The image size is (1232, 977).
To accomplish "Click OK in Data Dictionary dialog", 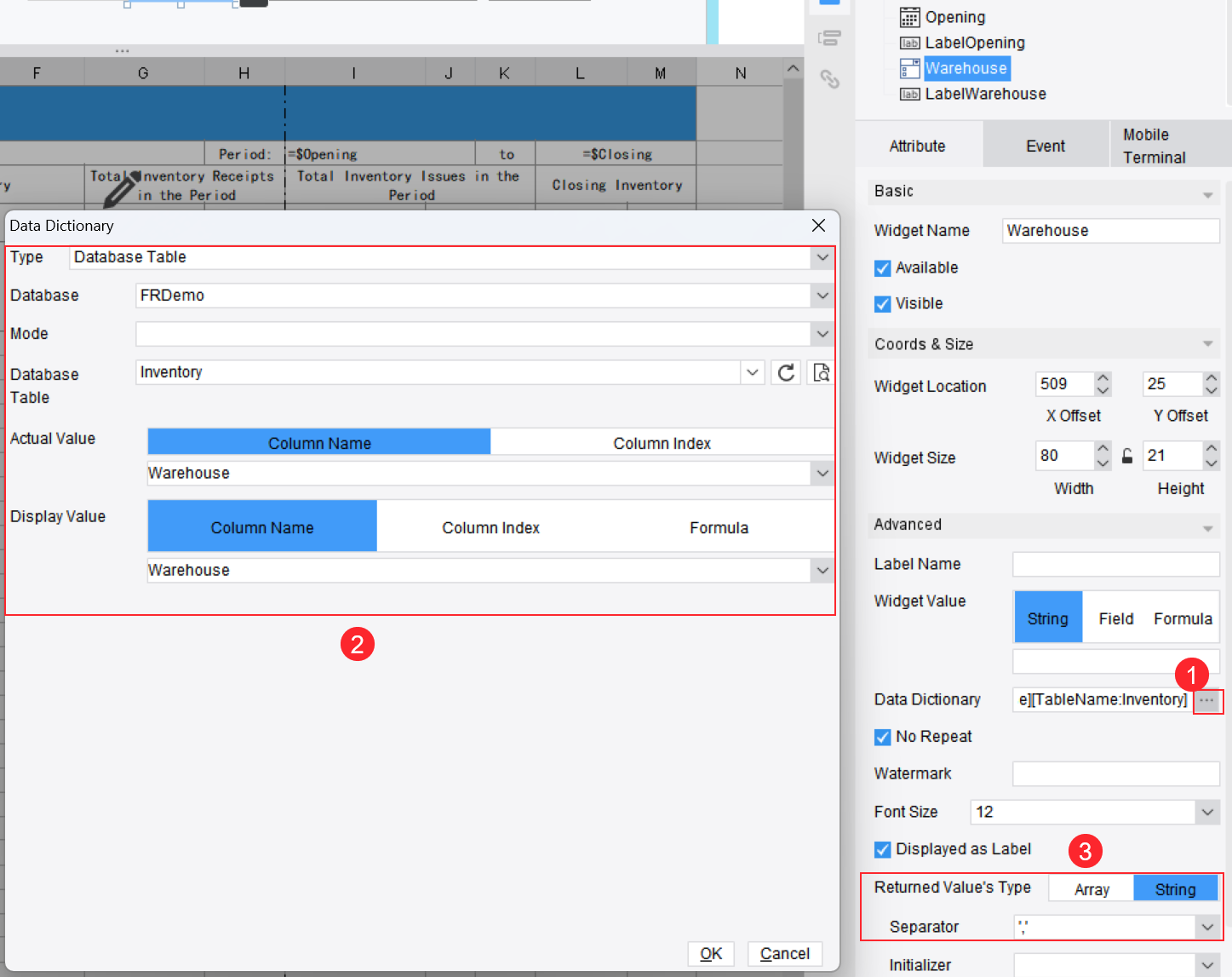I will (711, 954).
